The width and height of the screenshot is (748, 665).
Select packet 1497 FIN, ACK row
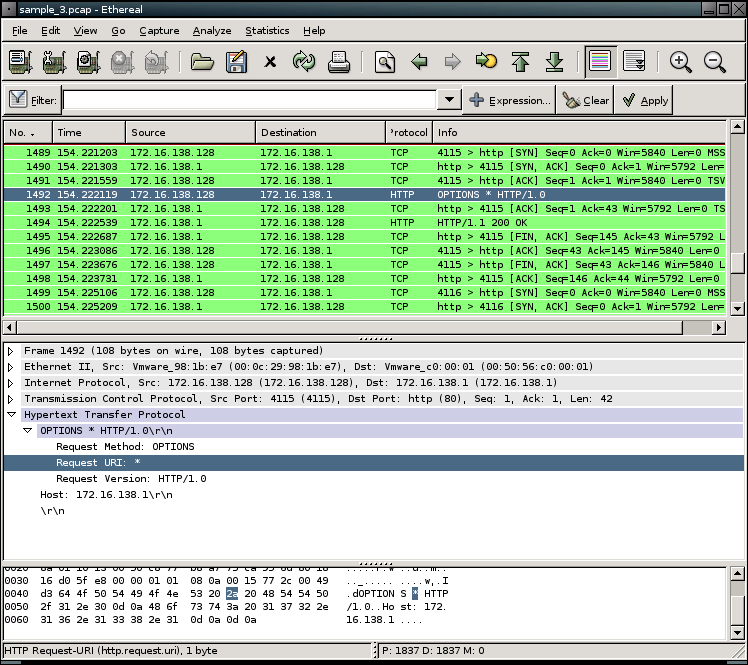pyautogui.click(x=364, y=265)
